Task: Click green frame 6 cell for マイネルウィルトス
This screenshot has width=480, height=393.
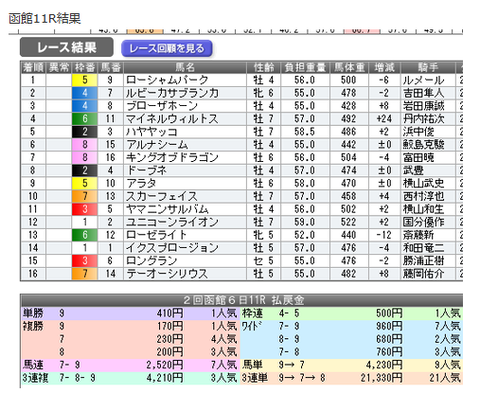Action: pyautogui.click(x=85, y=119)
